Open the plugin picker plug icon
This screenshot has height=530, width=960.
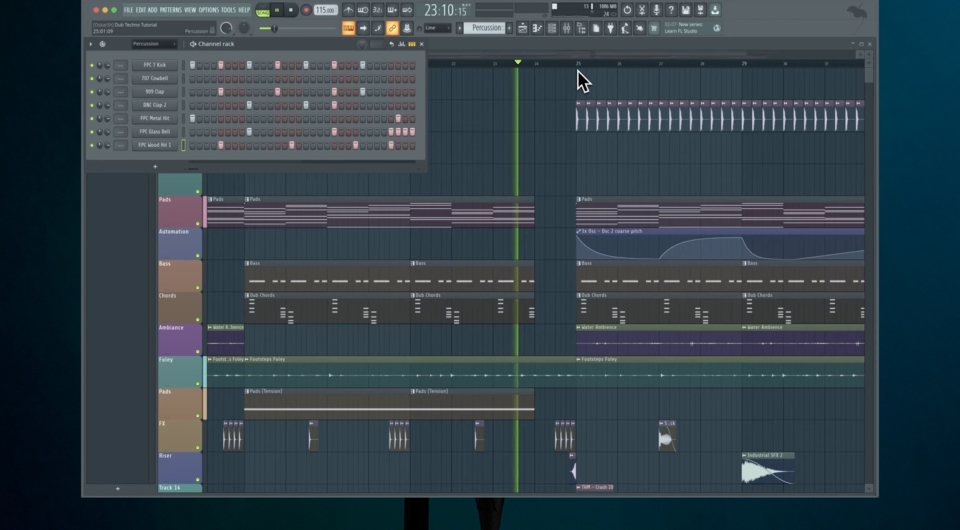point(610,28)
